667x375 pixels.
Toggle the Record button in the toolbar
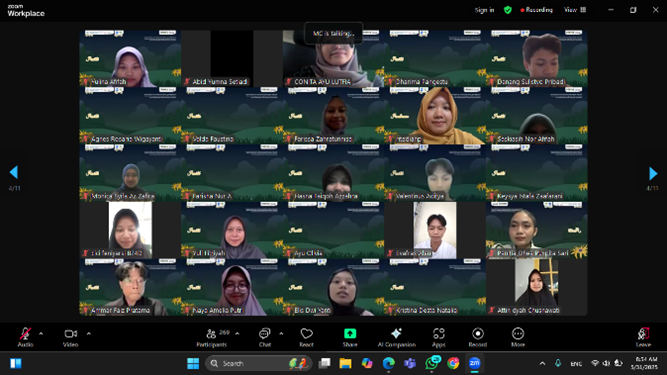pos(478,337)
